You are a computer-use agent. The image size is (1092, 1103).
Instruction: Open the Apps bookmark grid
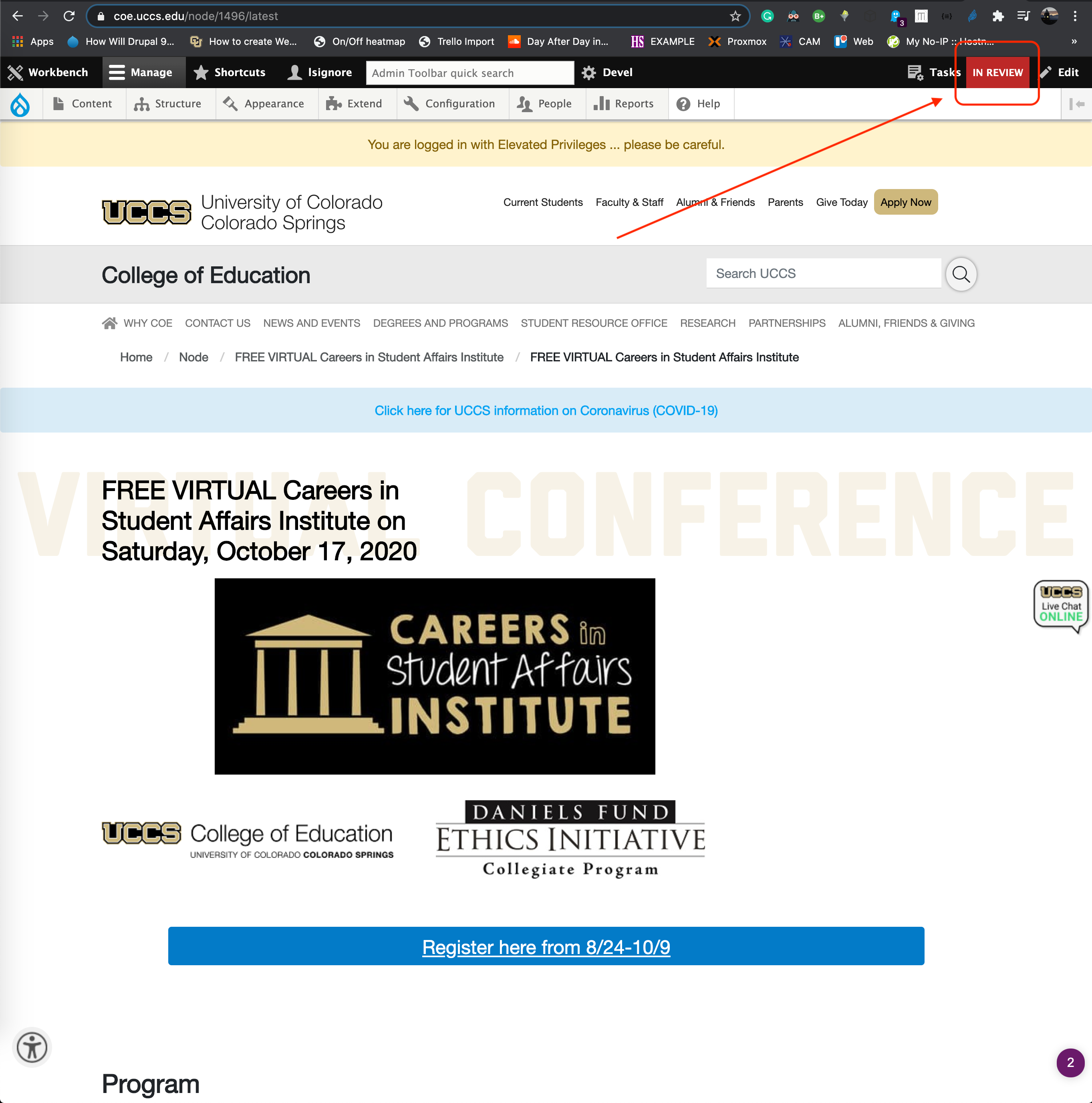tap(32, 42)
